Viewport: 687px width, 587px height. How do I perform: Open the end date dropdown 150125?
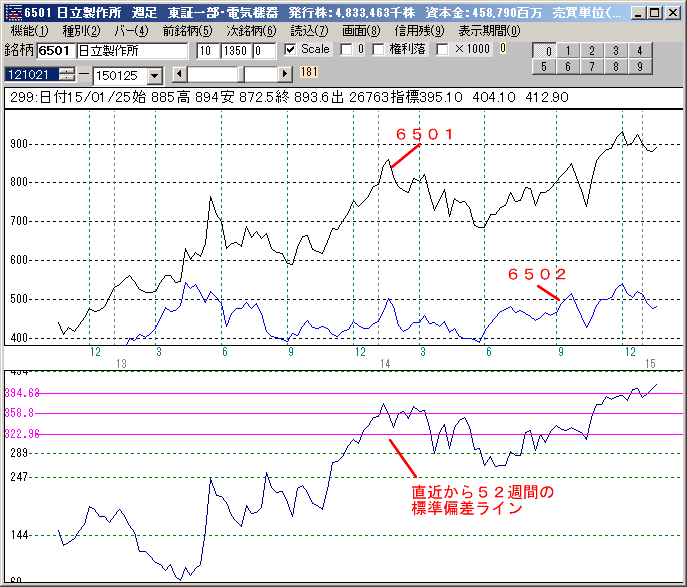coord(154,76)
